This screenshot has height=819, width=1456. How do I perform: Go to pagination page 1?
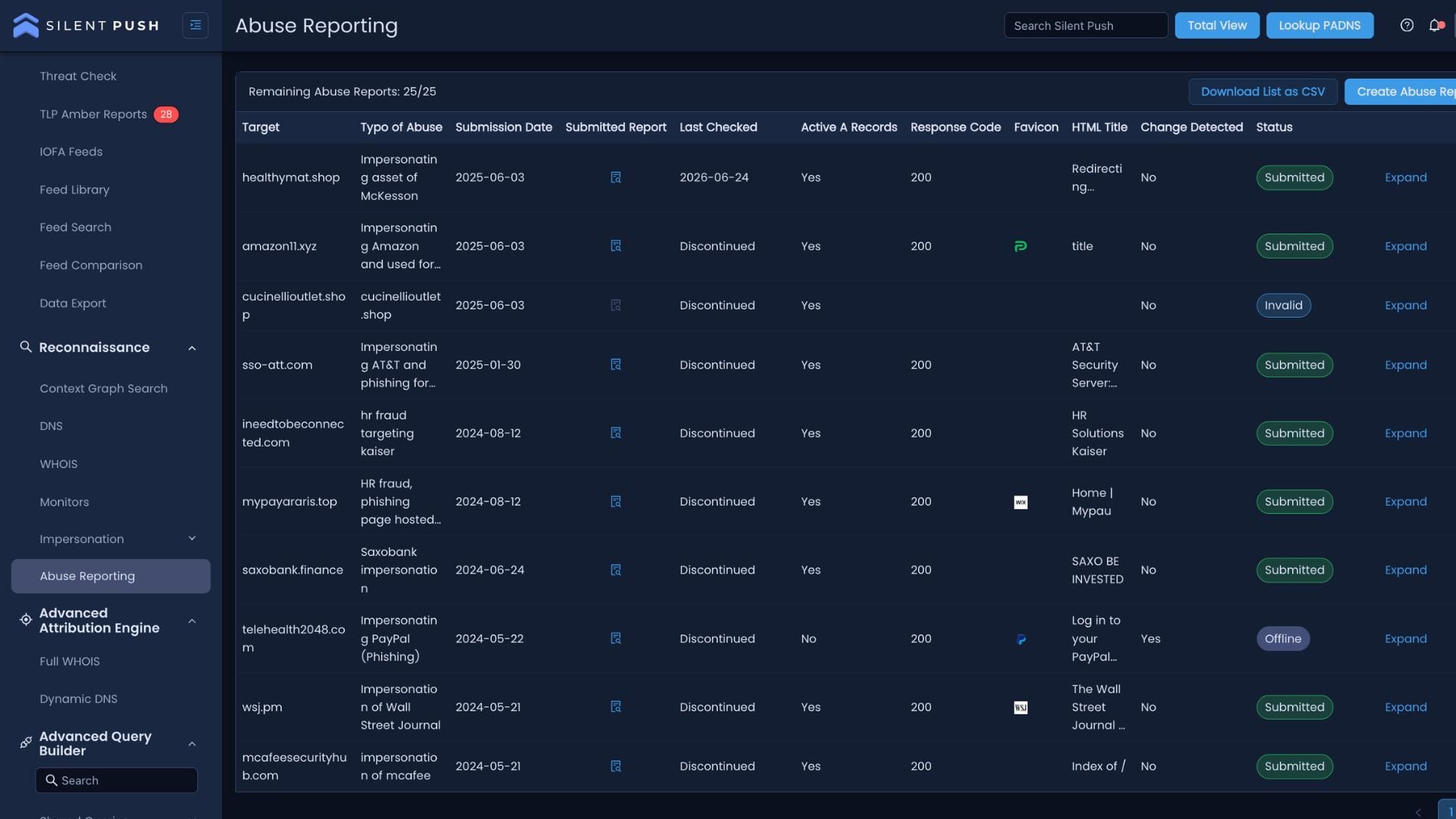(x=1447, y=810)
